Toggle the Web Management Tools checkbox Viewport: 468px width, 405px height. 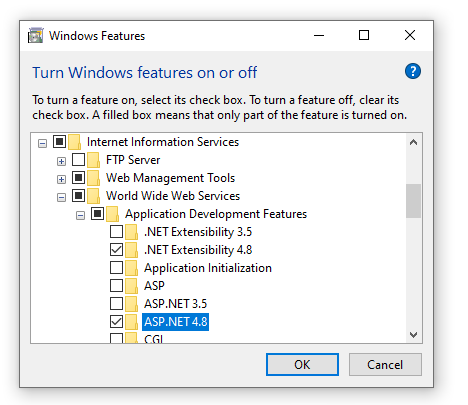(78, 178)
